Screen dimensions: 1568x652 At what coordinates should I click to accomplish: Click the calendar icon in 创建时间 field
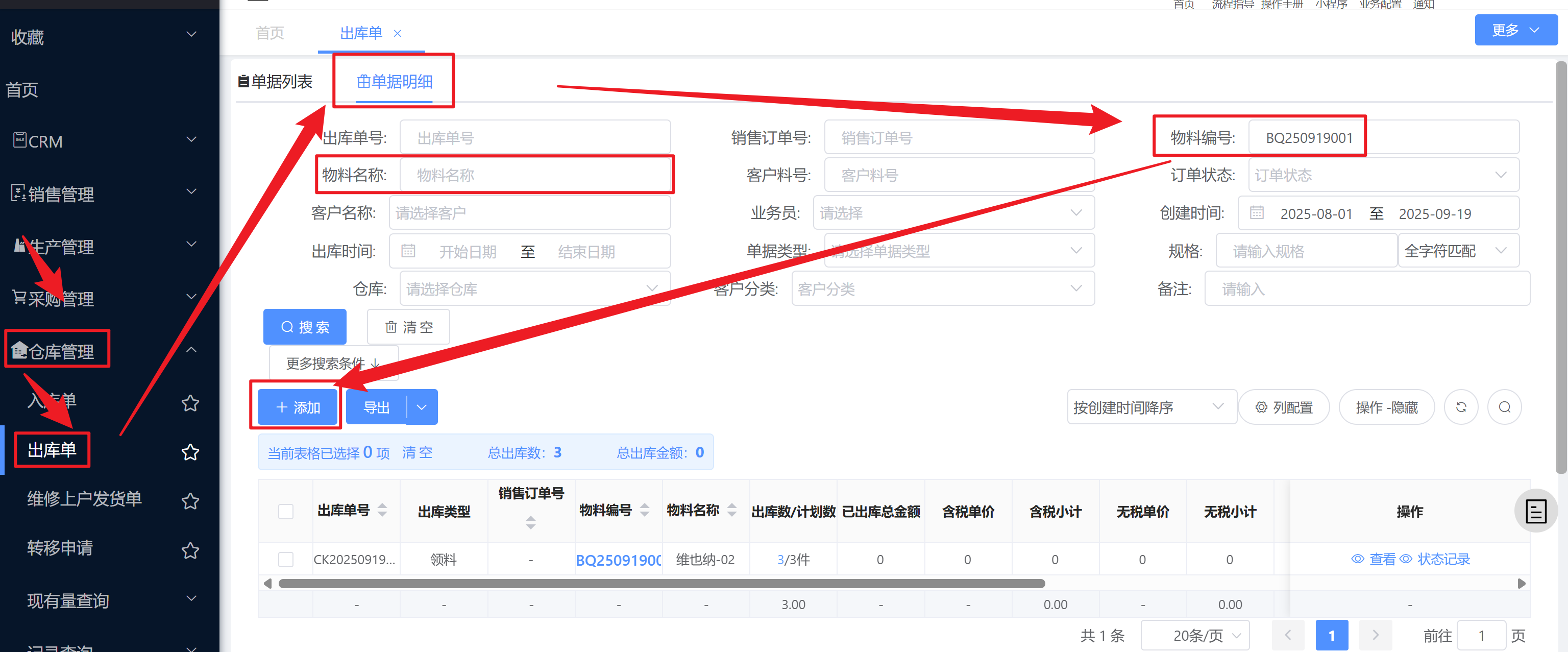(1257, 213)
